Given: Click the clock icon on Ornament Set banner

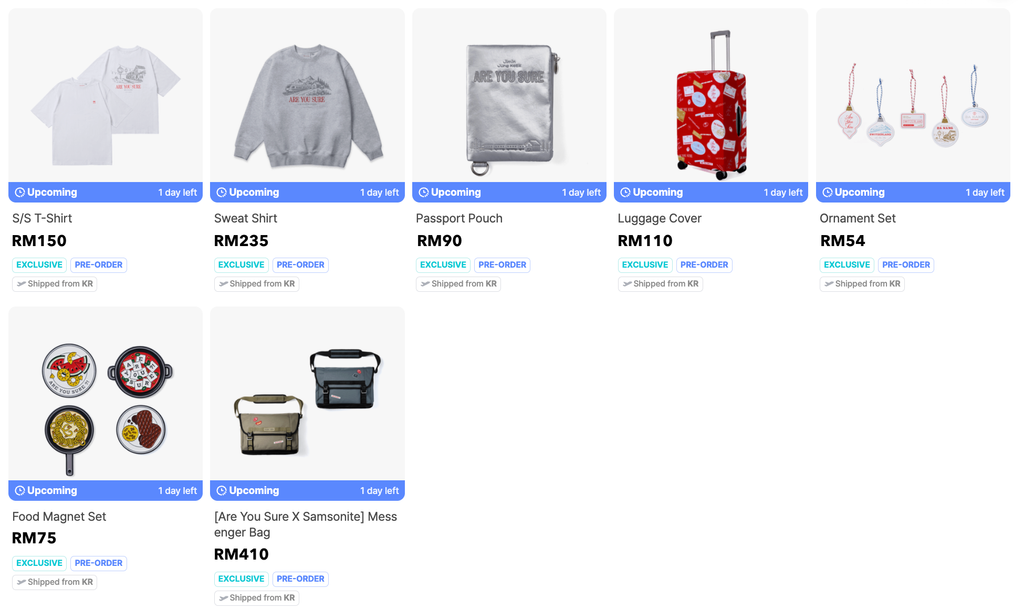Looking at the screenshot, I should 827,193.
